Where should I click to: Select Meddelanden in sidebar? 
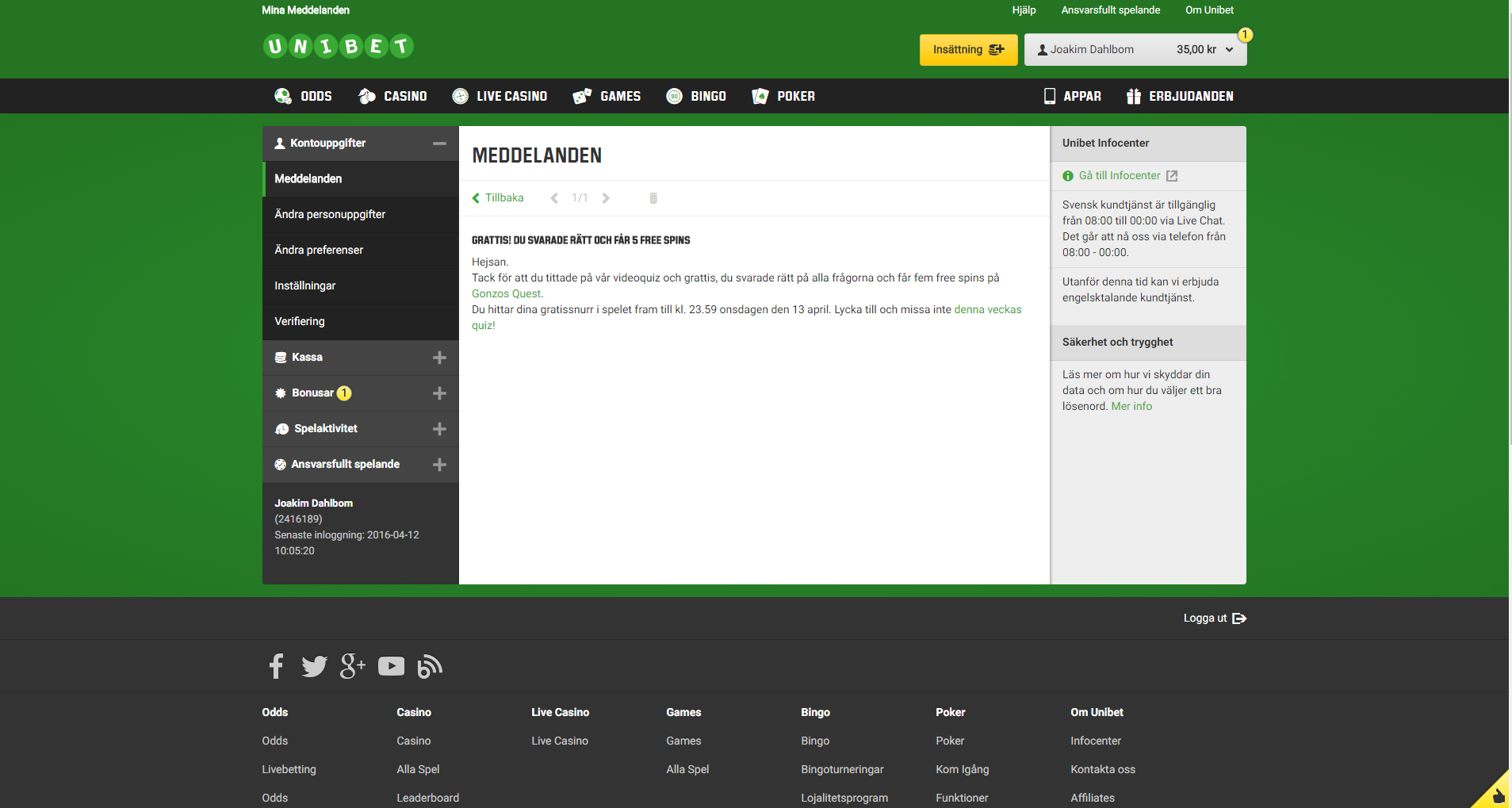[x=361, y=179]
